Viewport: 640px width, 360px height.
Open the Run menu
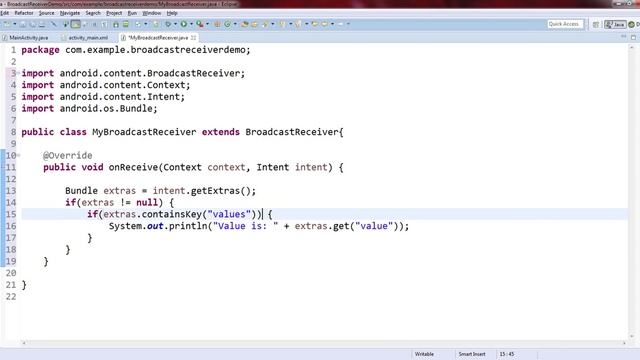click(x=132, y=13)
